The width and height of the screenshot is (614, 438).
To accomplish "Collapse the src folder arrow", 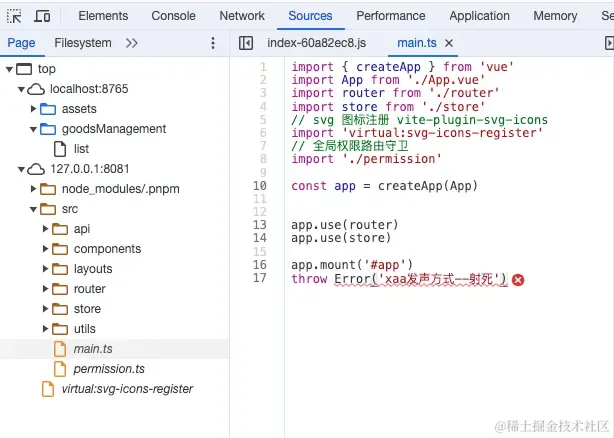I will [33, 209].
